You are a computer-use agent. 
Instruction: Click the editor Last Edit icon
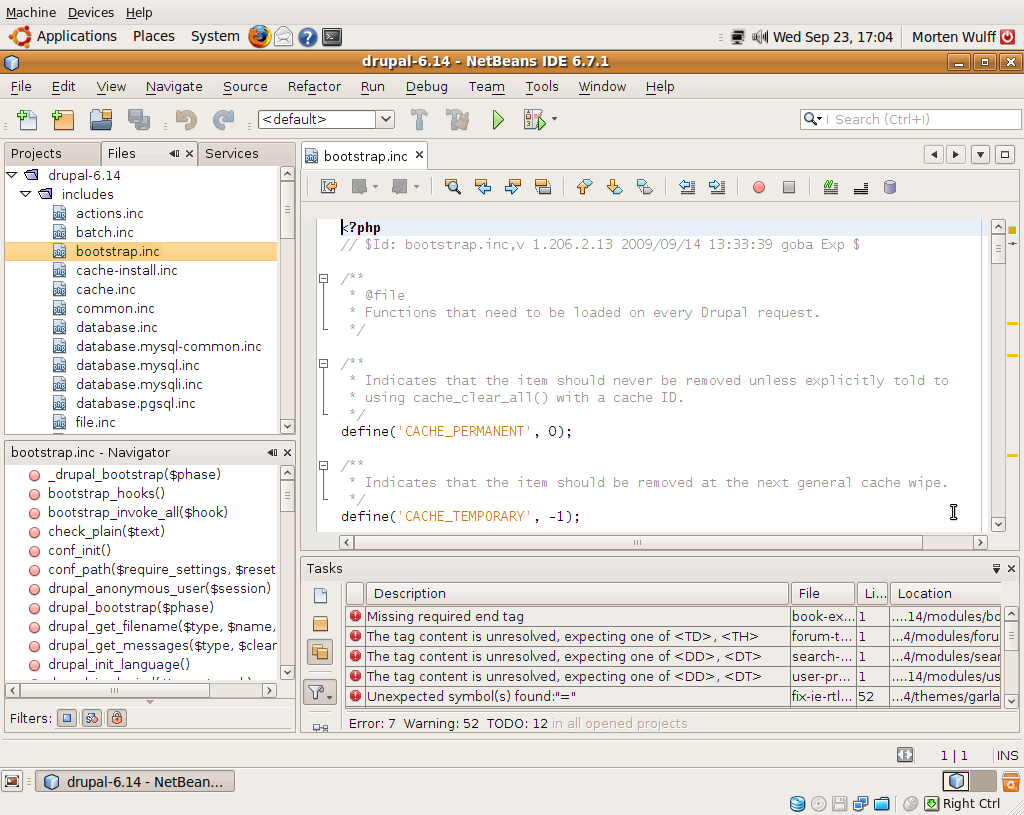point(328,187)
